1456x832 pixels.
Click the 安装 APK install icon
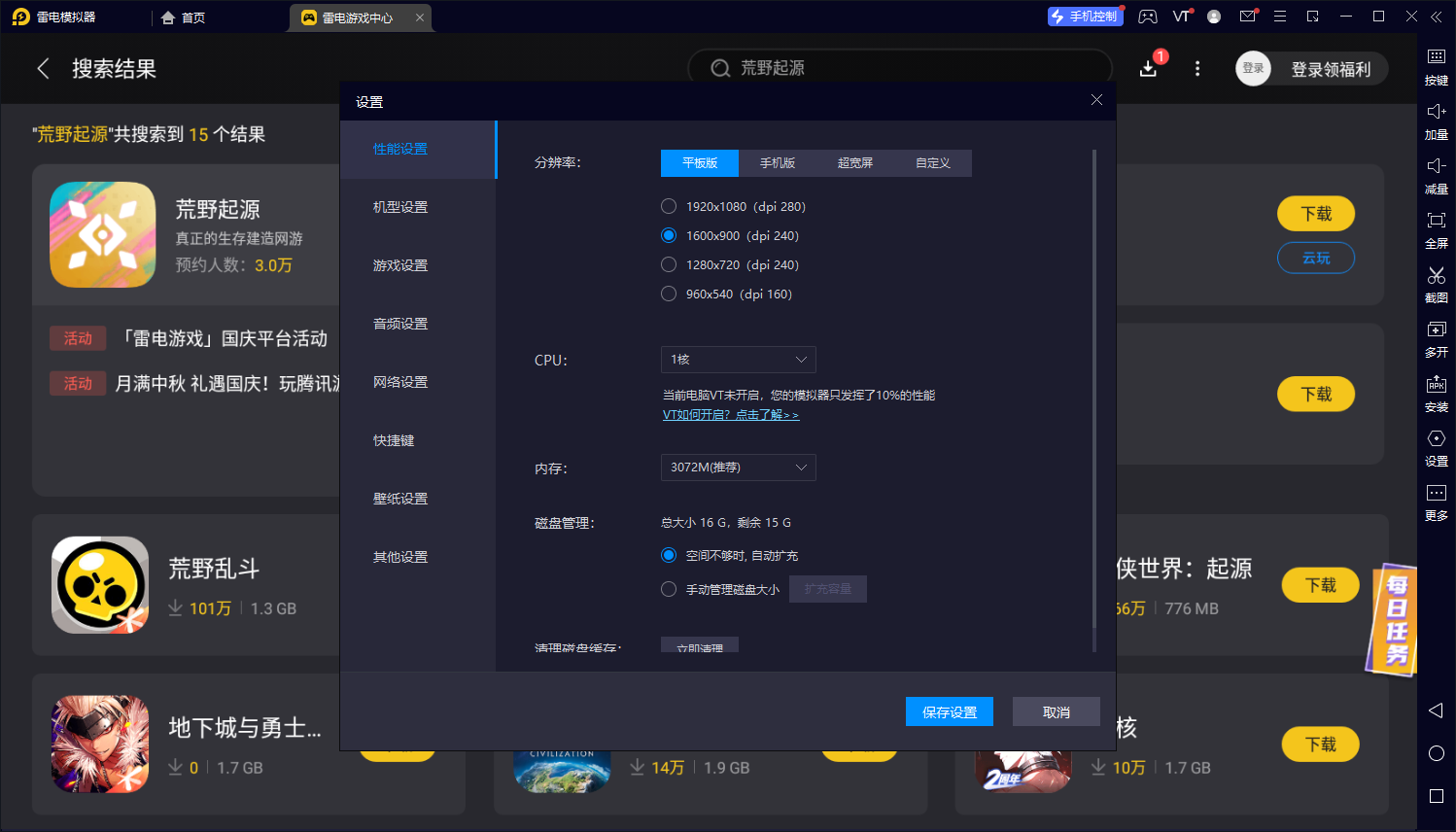[x=1437, y=383]
